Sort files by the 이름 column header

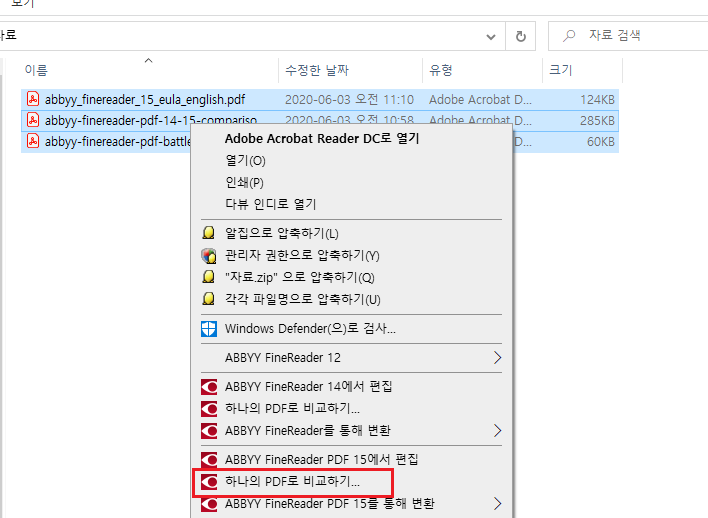click(36, 70)
